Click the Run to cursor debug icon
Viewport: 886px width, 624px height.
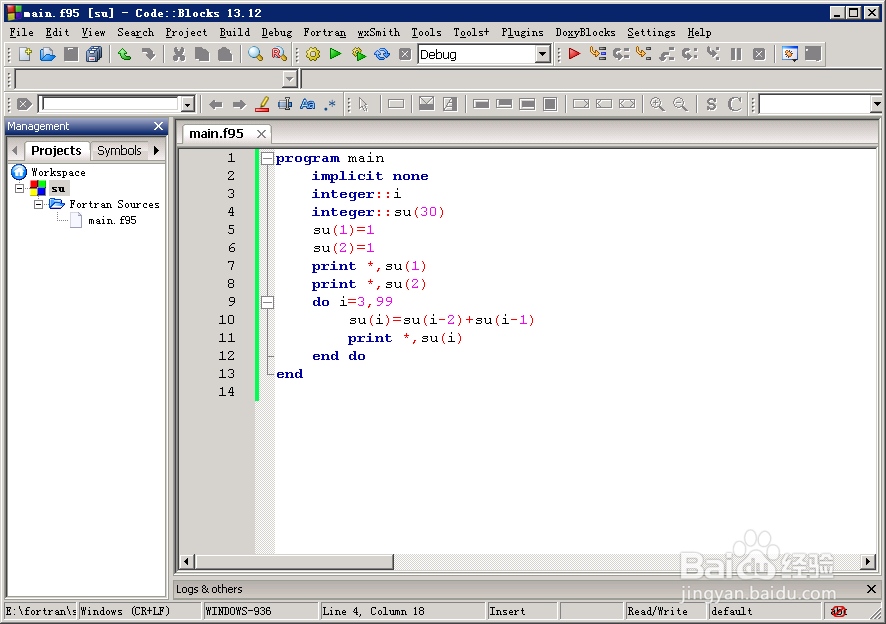[x=597, y=54]
